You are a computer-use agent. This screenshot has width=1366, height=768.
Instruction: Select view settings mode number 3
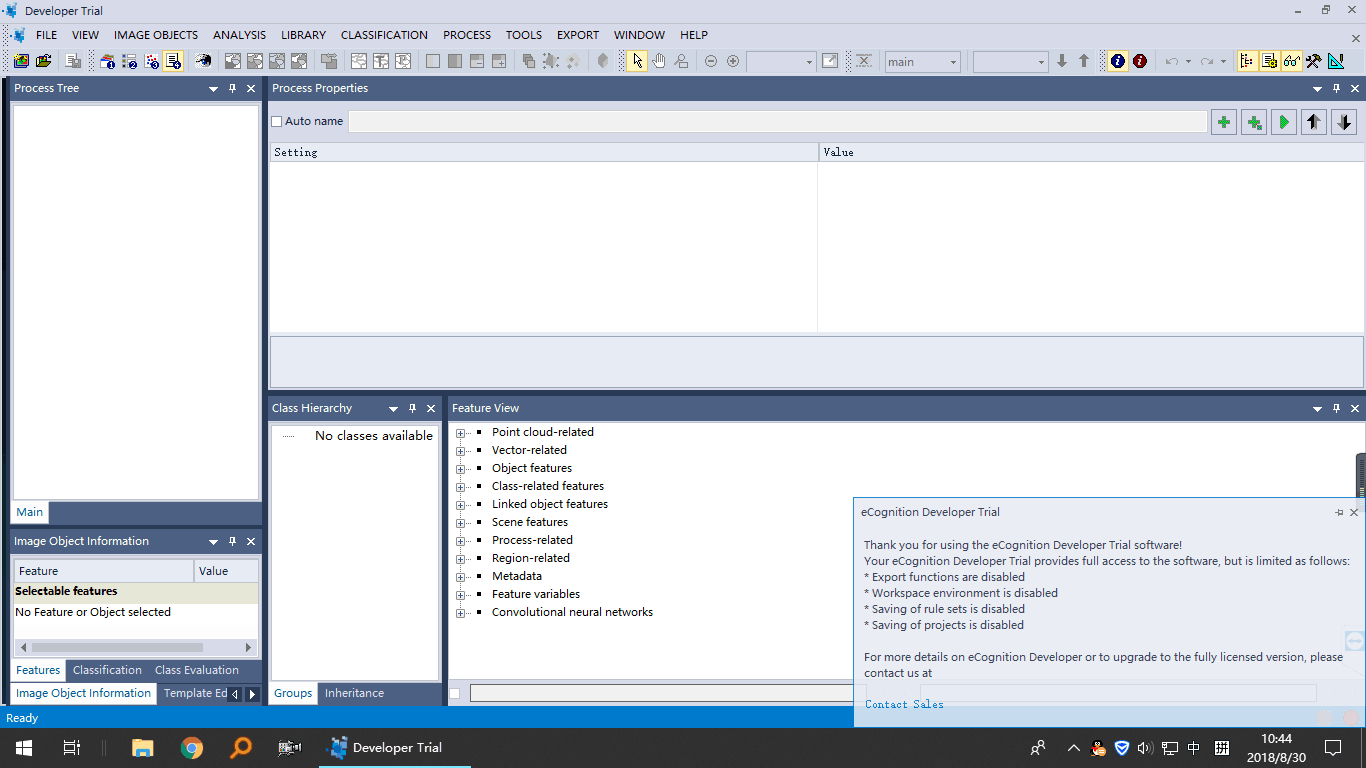tap(151, 61)
